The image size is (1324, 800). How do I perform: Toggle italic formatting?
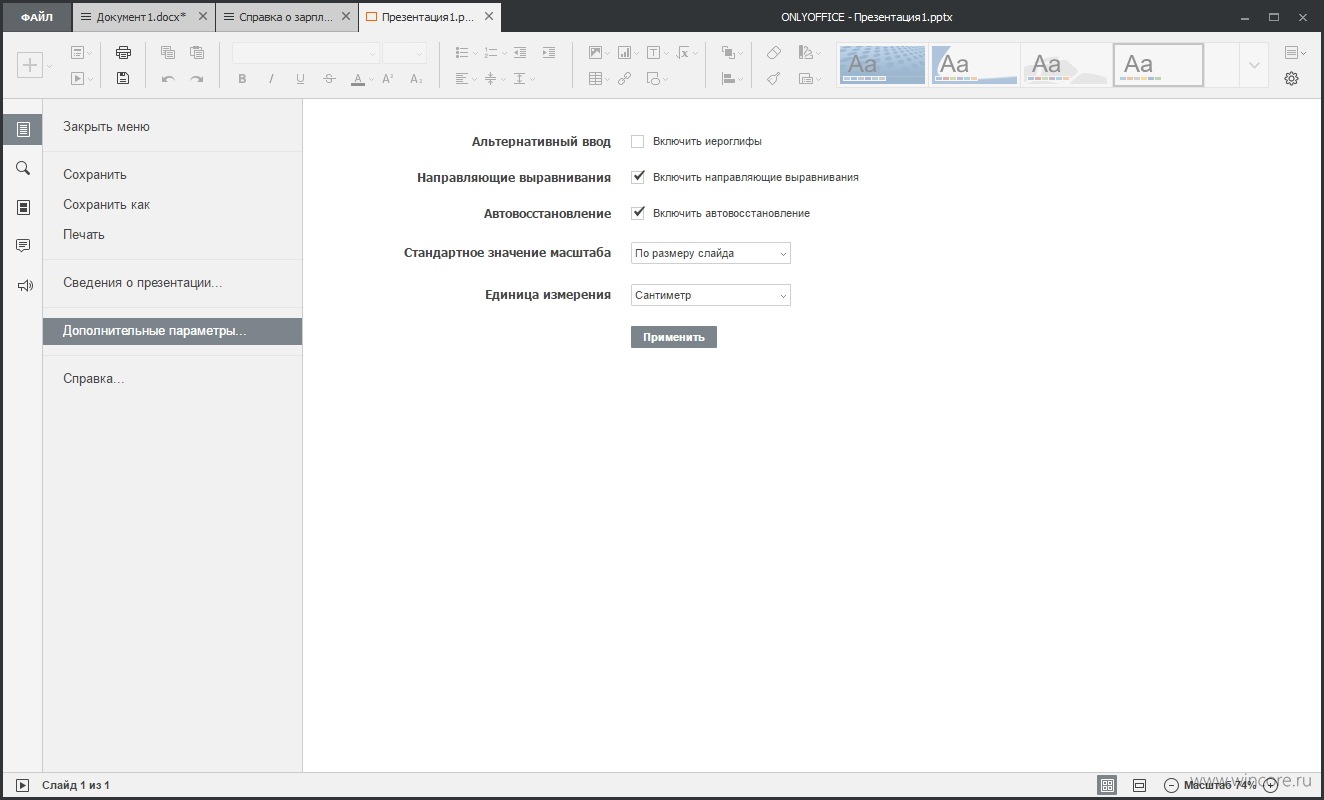click(x=271, y=79)
